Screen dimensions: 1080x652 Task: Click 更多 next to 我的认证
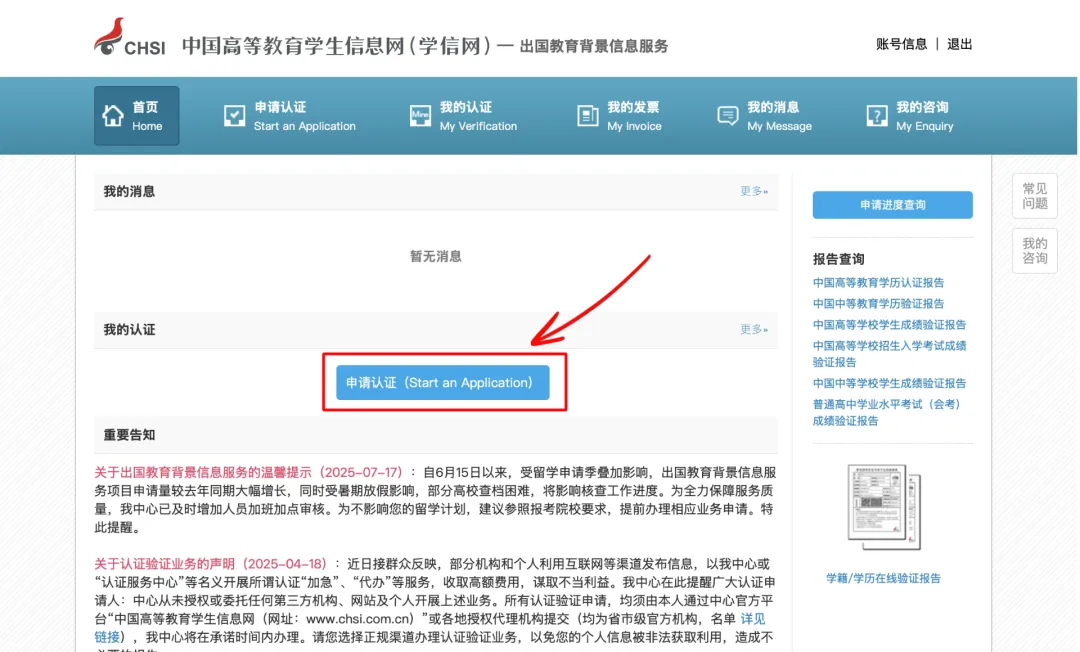pyautogui.click(x=754, y=330)
